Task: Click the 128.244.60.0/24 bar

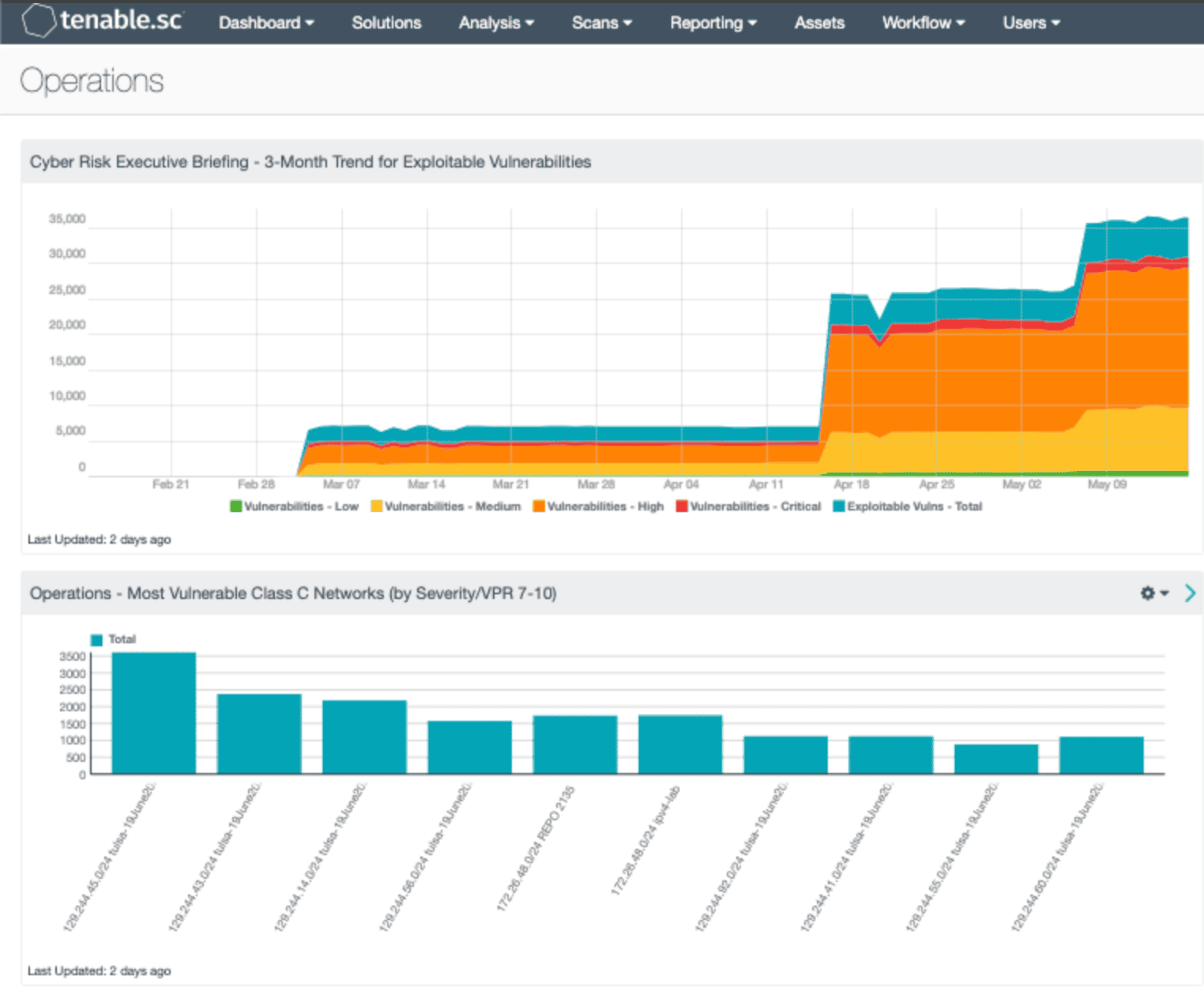Action: (x=1101, y=755)
